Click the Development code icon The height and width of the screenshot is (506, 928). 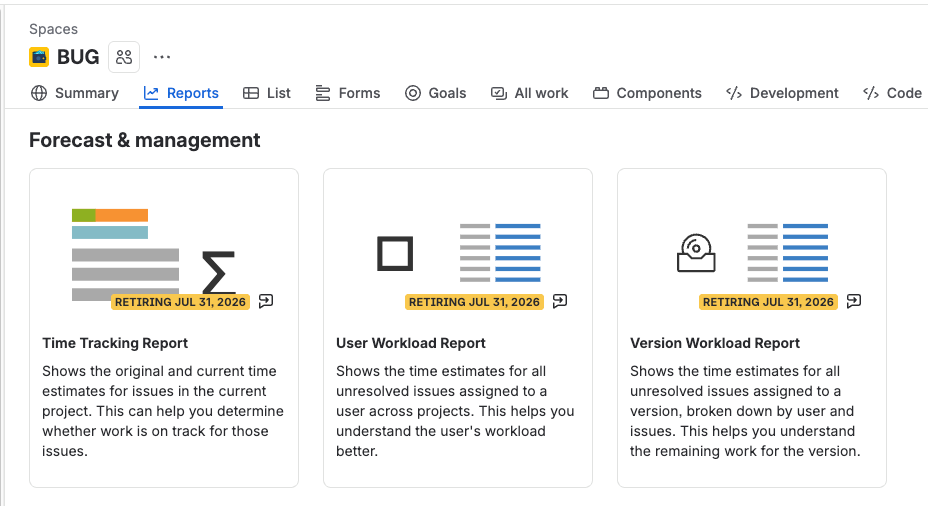(734, 94)
